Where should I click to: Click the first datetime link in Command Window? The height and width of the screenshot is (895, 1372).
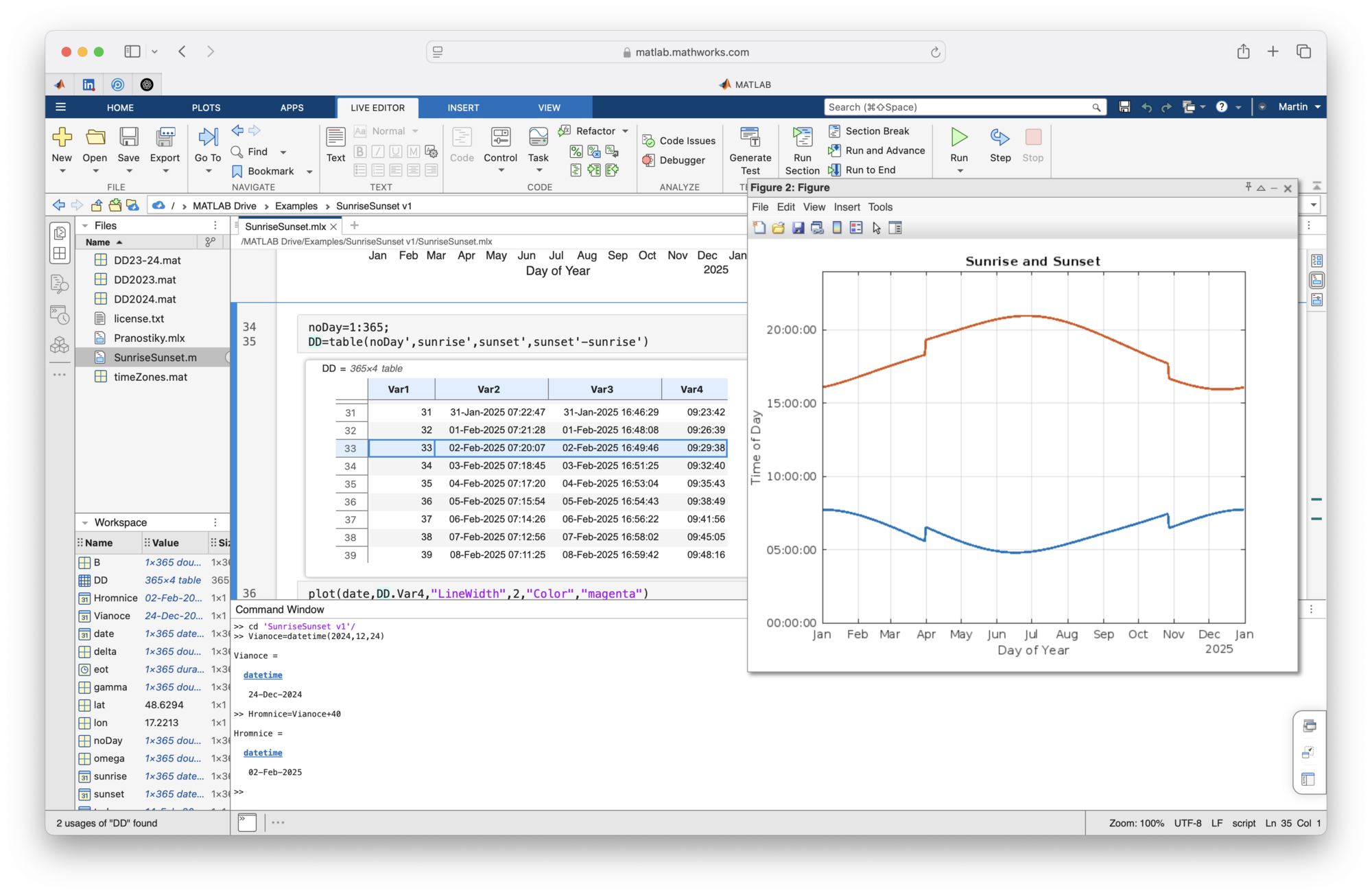[263, 675]
